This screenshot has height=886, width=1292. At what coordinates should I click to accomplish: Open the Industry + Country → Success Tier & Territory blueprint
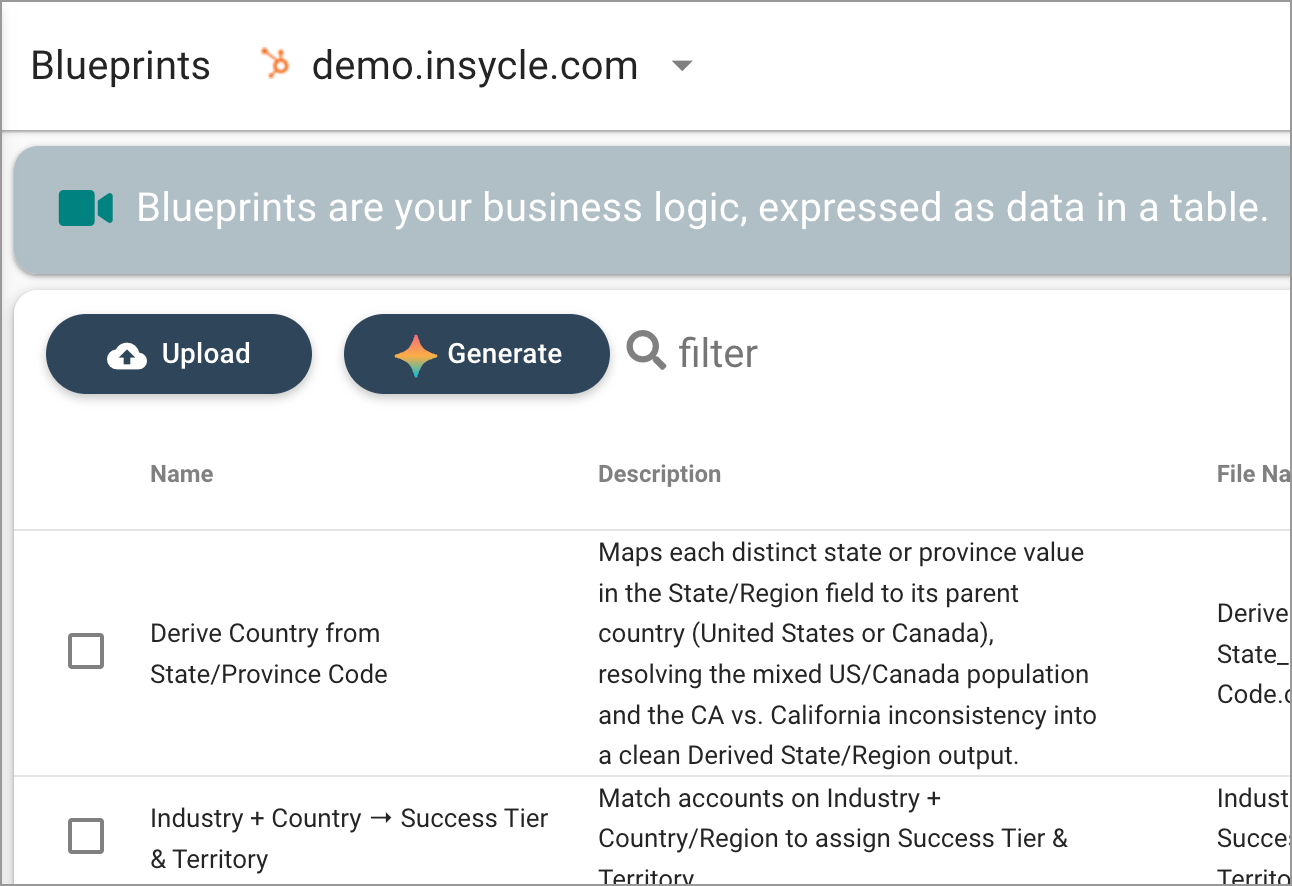[349, 838]
